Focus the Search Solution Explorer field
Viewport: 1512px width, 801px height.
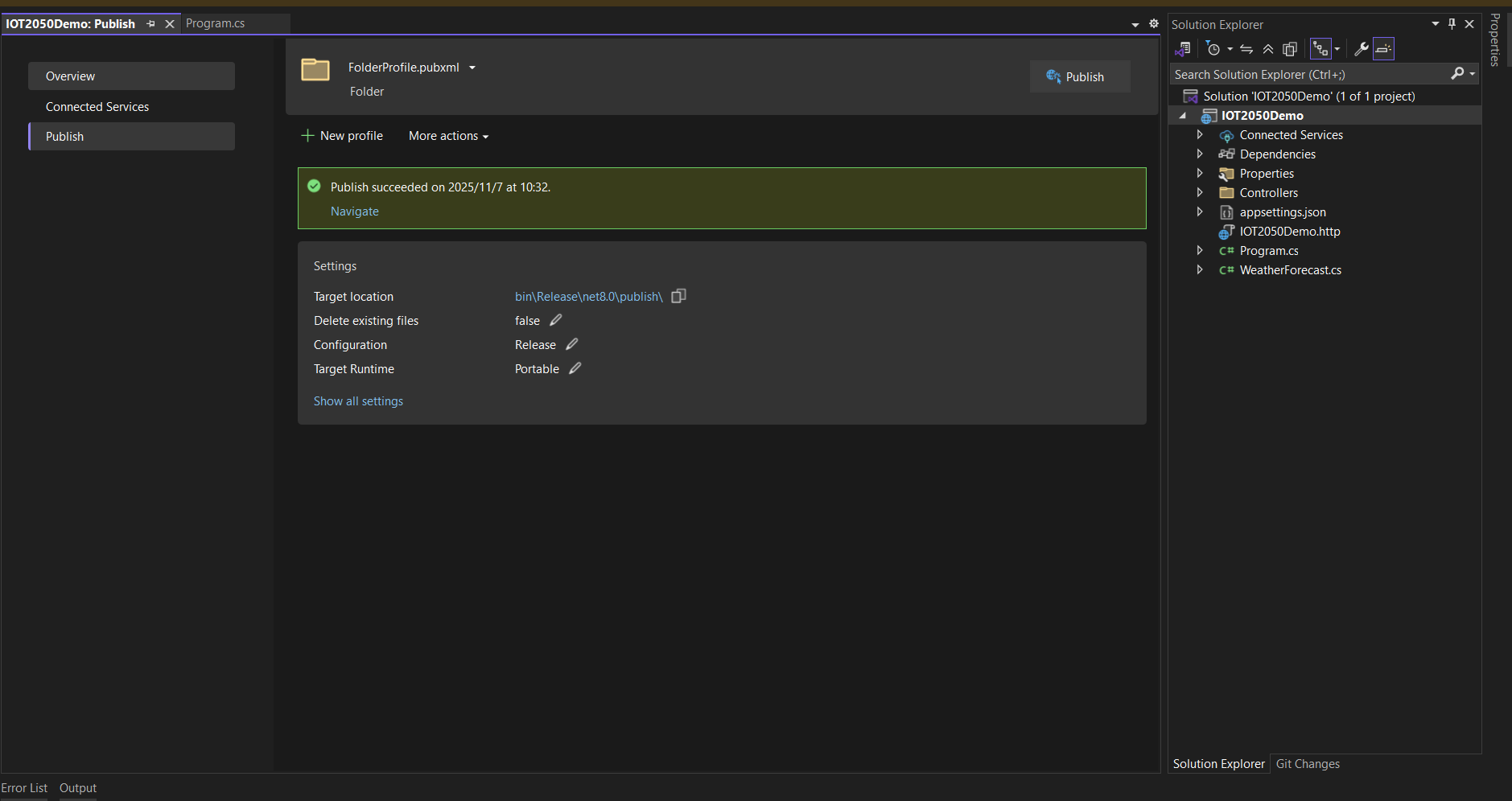pyautogui.click(x=1310, y=74)
